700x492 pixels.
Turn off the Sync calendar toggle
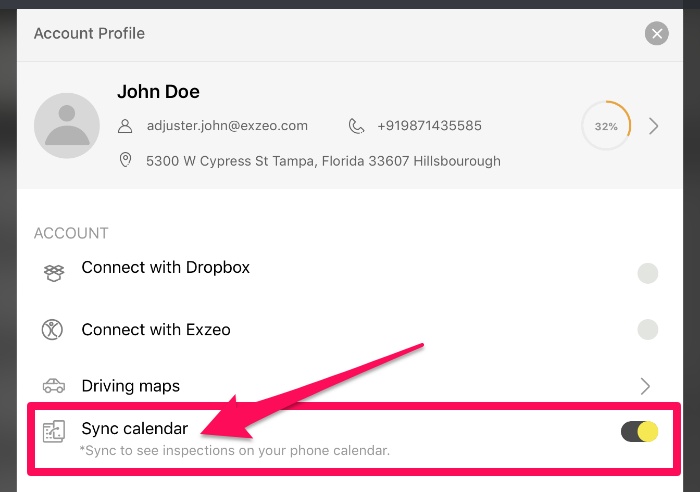pos(639,431)
